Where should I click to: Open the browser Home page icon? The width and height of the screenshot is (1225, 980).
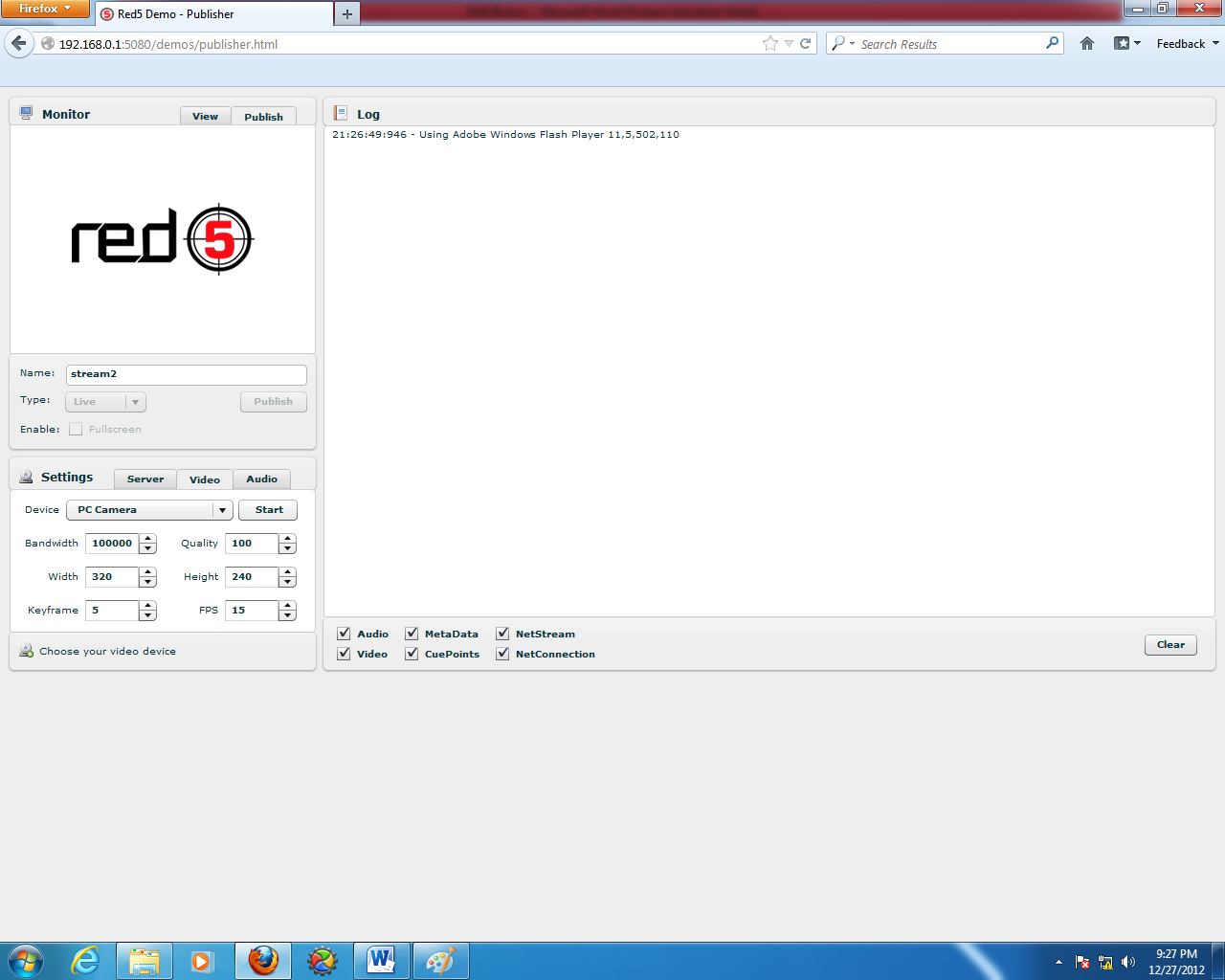tap(1086, 43)
